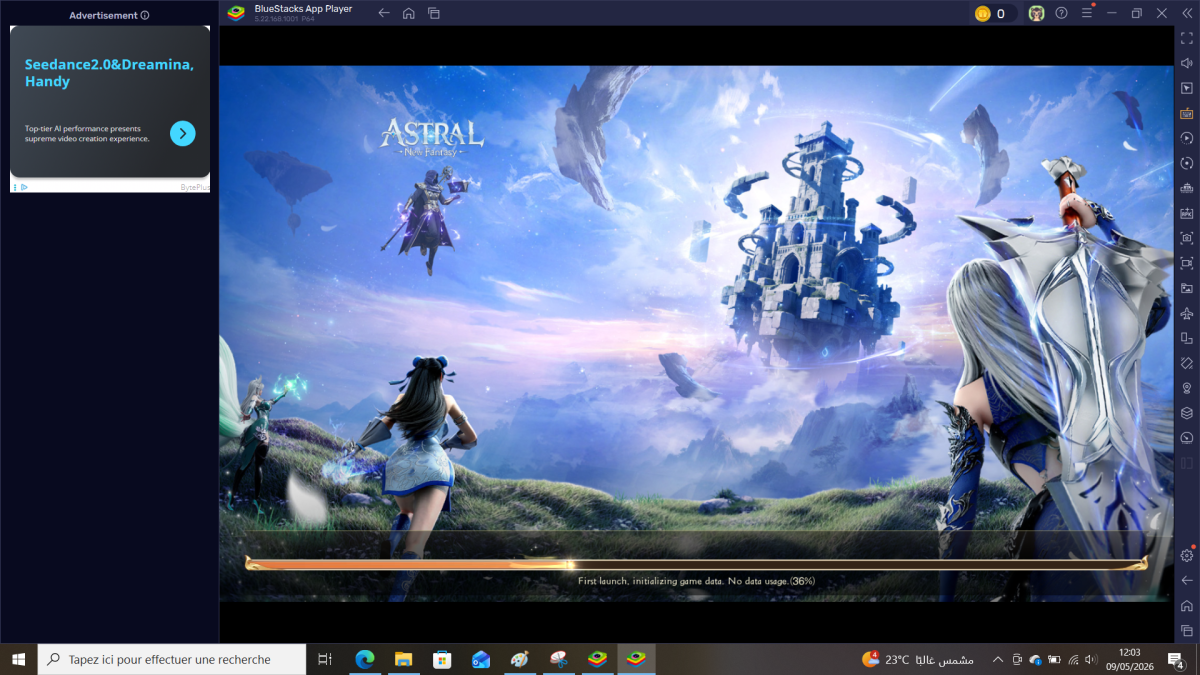Start screen recording from sidebar
The image size is (1200, 675).
point(1186,263)
